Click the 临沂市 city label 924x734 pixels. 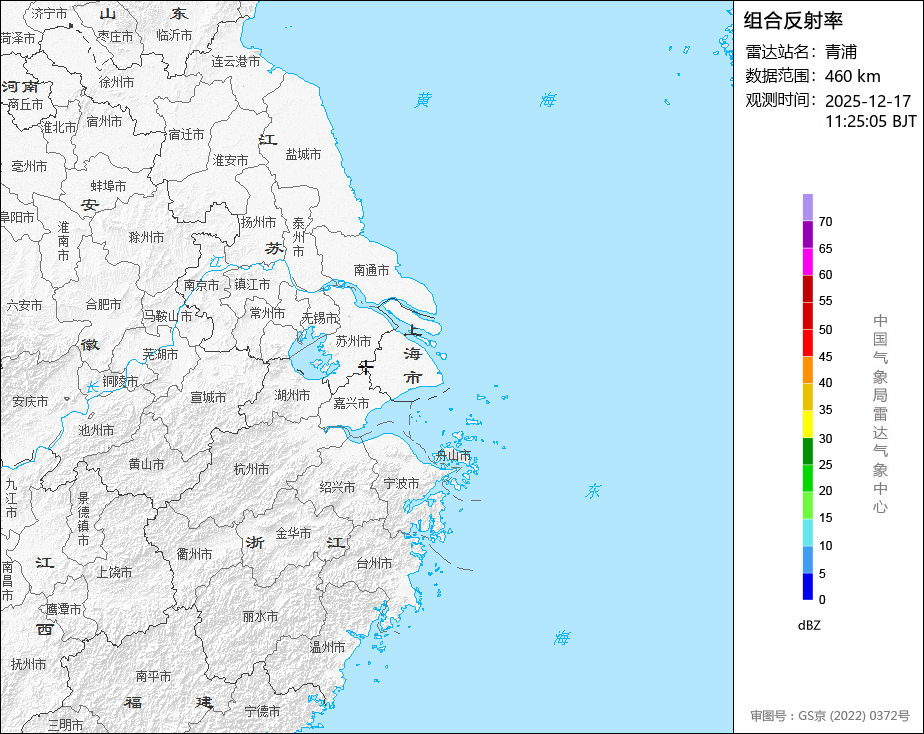coord(174,35)
